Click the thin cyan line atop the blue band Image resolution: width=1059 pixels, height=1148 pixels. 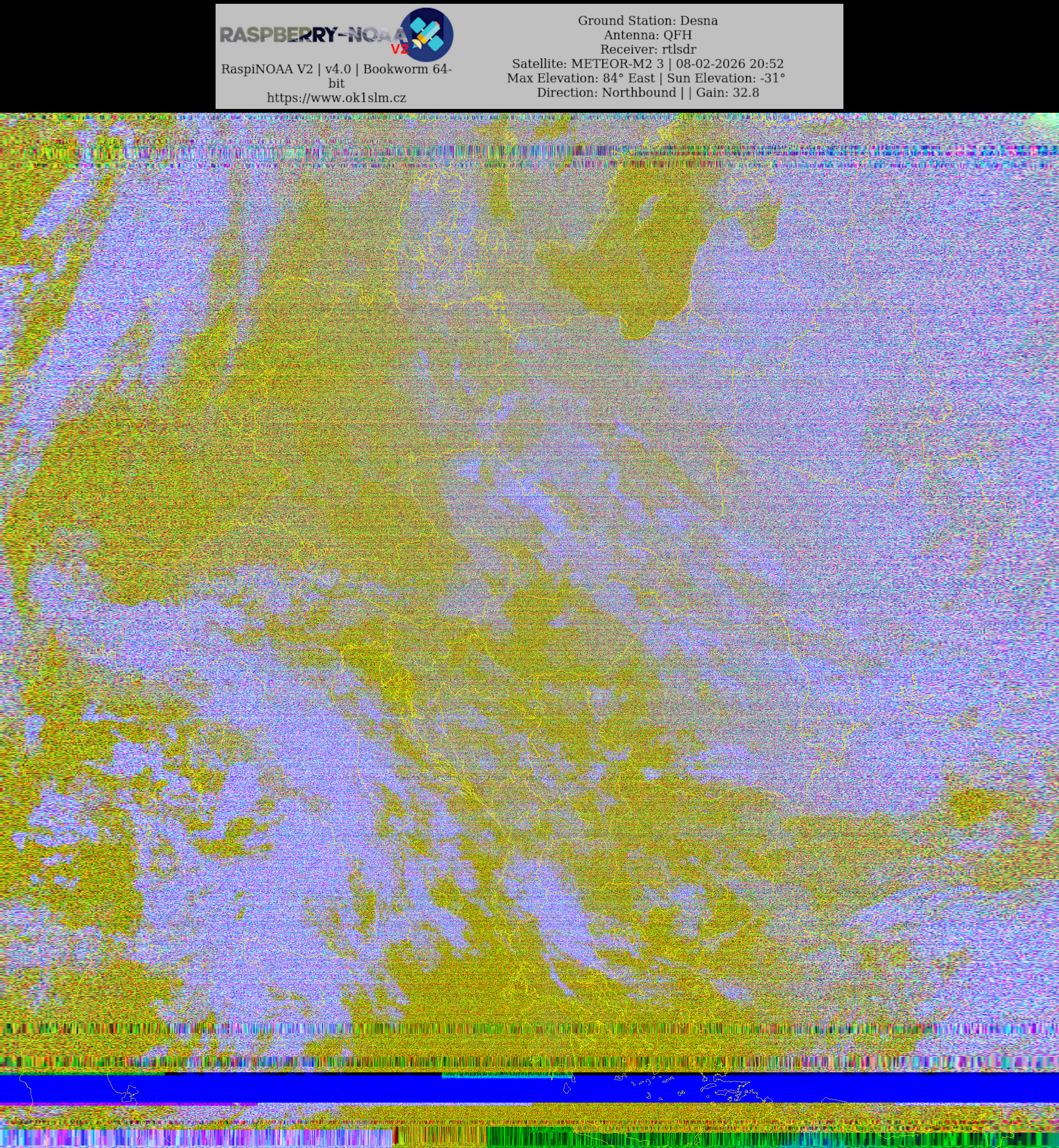[x=498, y=1077]
